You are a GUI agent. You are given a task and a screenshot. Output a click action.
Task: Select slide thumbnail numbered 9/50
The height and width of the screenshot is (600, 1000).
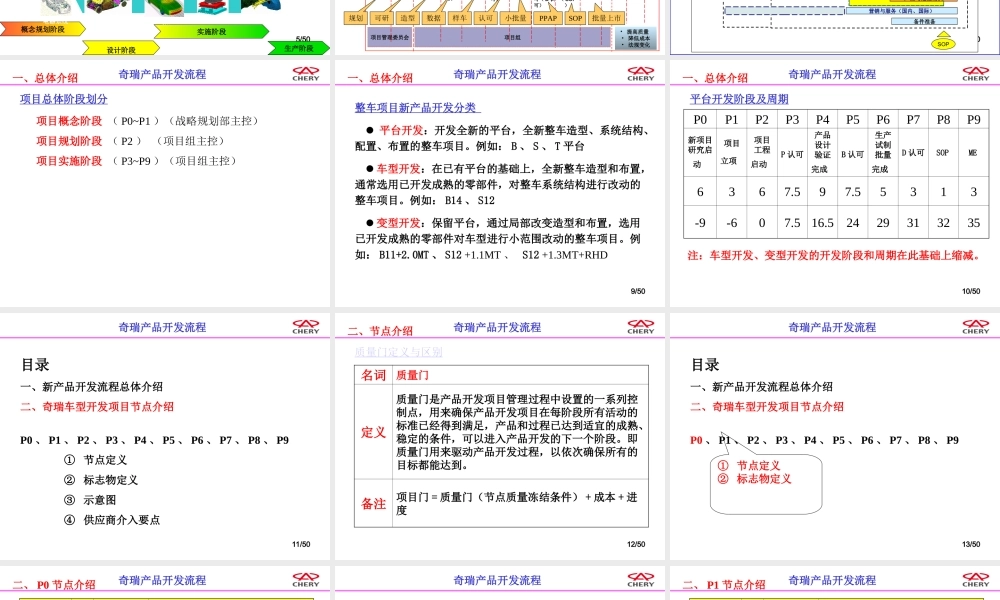pyautogui.click(x=499, y=184)
